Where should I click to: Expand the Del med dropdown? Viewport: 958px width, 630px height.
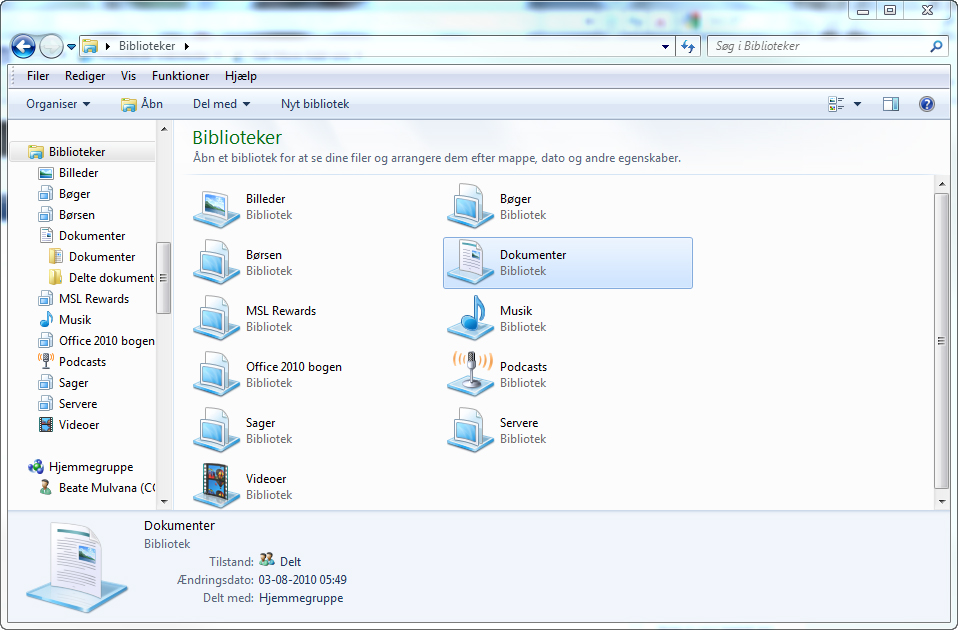coord(221,104)
